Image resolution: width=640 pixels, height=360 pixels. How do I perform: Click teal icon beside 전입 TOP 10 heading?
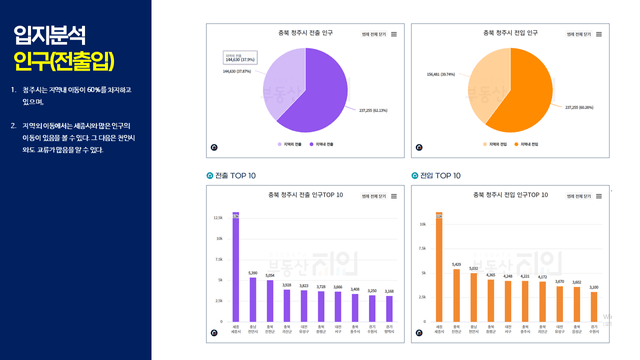click(x=415, y=176)
